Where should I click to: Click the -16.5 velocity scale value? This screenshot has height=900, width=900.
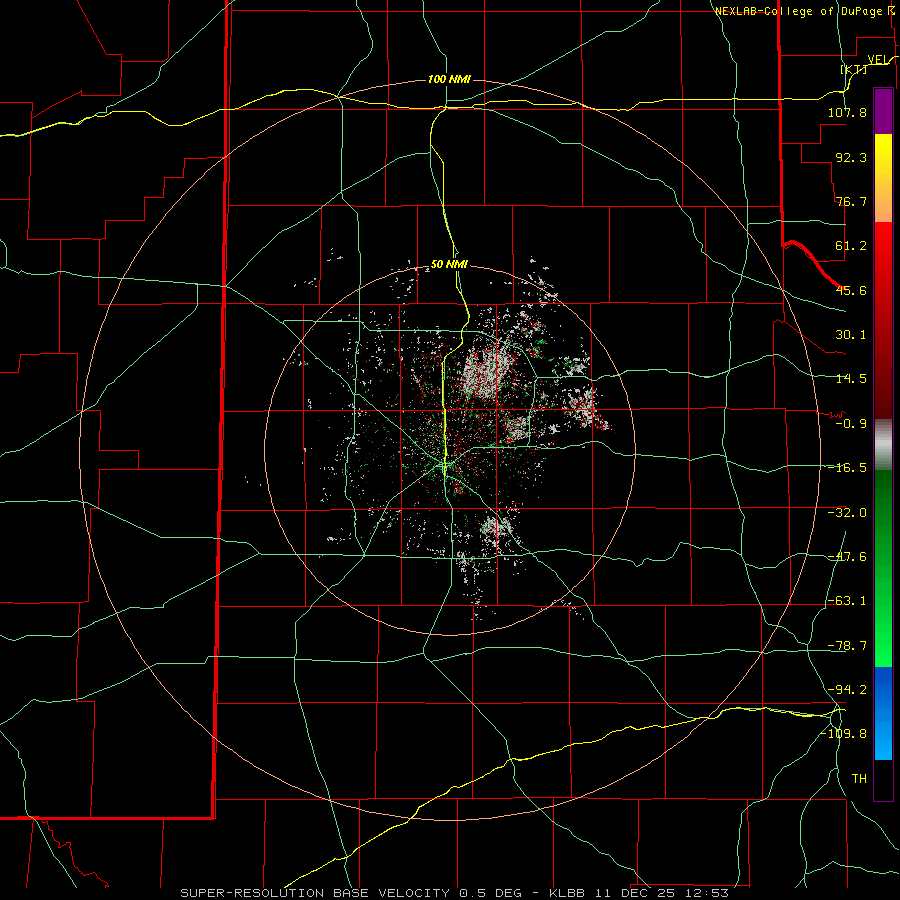847,468
